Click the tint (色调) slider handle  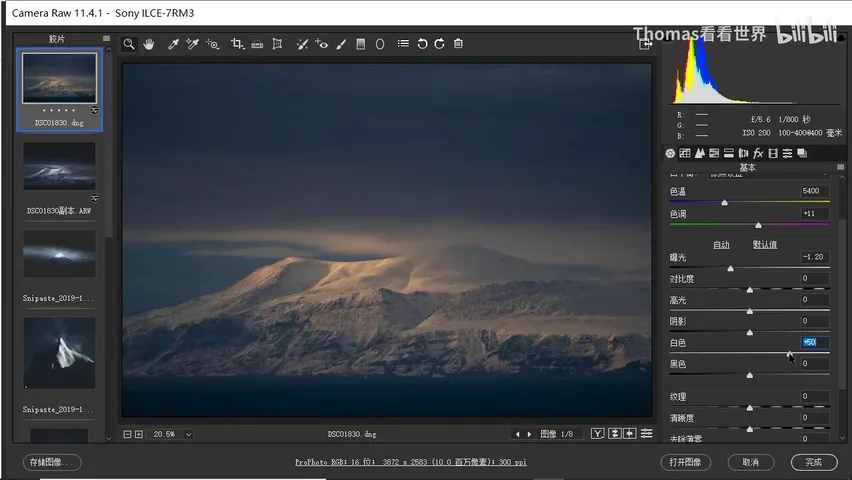click(759, 225)
